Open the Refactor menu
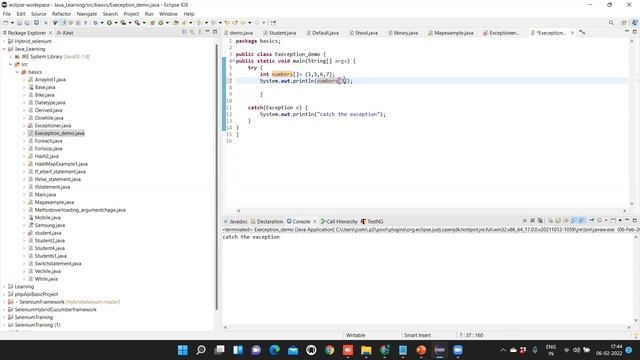Screen dimensions: 640x360 pyautogui.click(x=62, y=14)
